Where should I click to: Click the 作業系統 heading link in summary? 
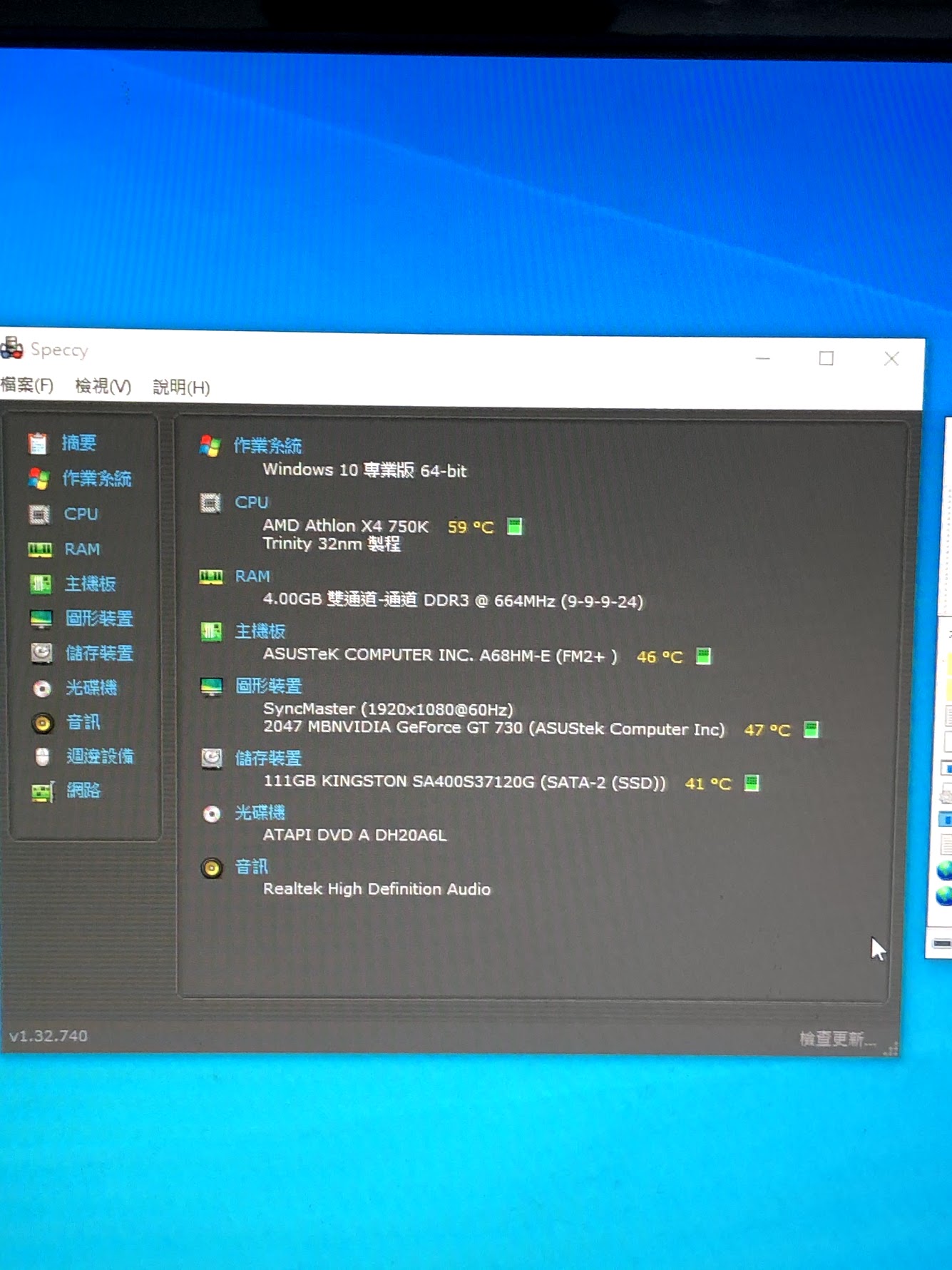[268, 446]
